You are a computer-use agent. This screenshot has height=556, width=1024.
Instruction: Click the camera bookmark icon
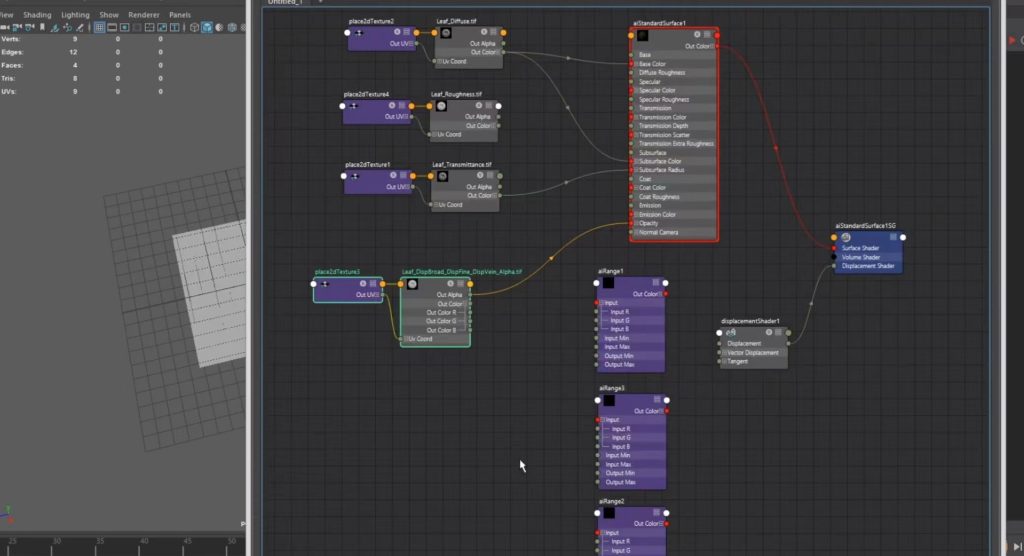point(42,27)
